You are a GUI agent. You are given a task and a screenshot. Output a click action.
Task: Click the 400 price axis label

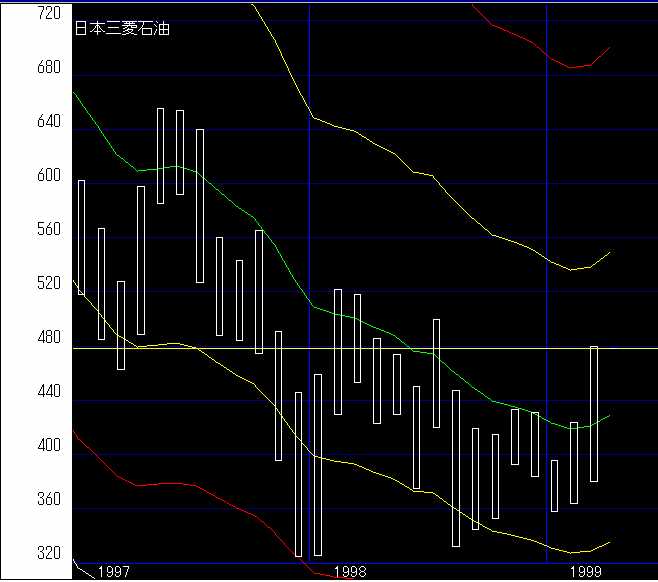(x=48, y=446)
